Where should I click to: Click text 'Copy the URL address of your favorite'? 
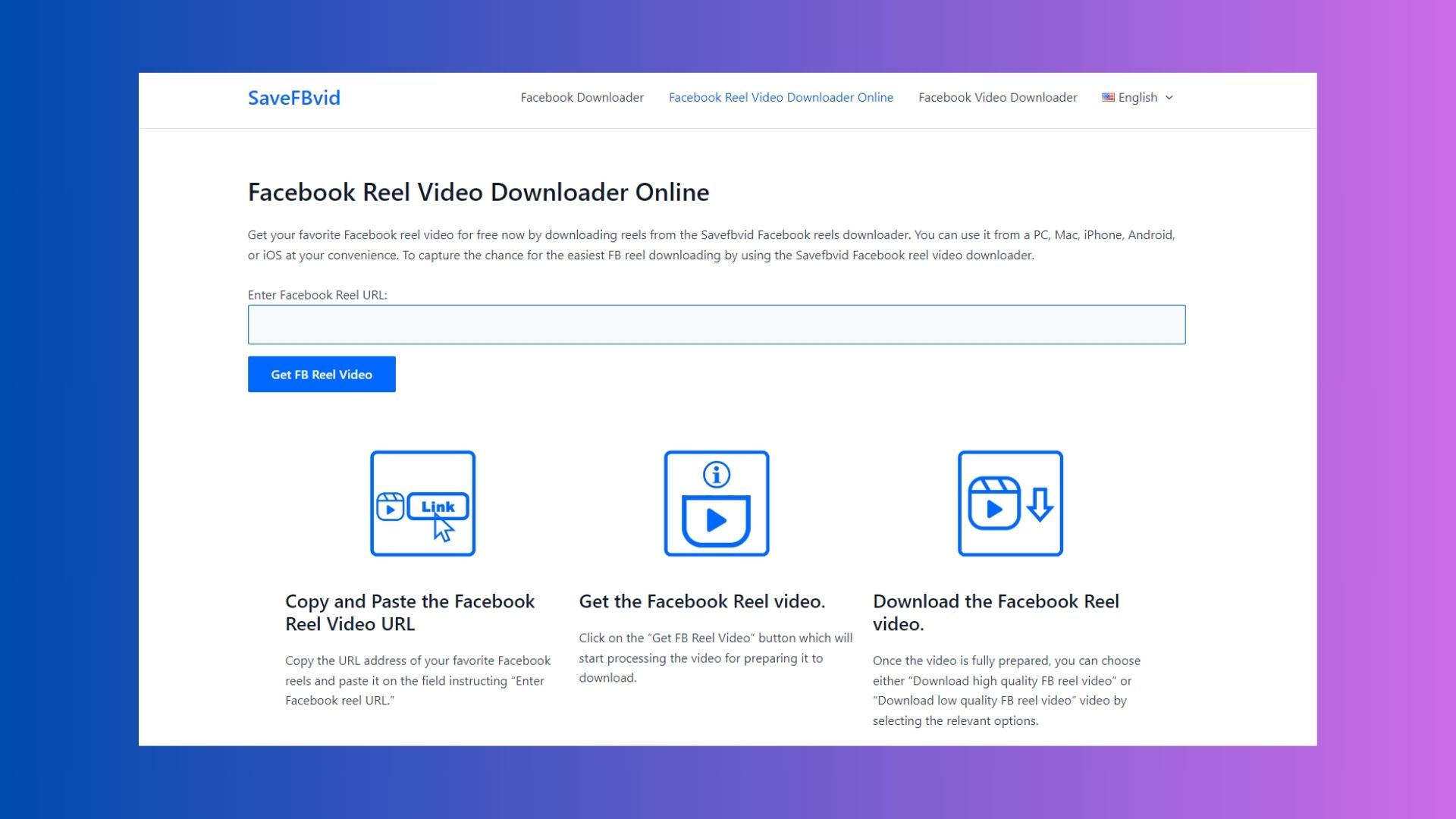pyautogui.click(x=418, y=680)
